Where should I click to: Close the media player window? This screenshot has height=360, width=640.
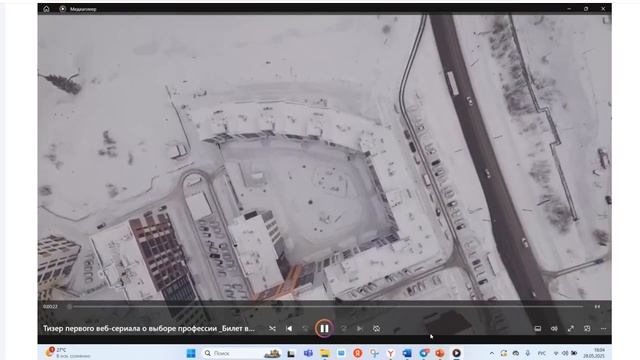coord(603,9)
